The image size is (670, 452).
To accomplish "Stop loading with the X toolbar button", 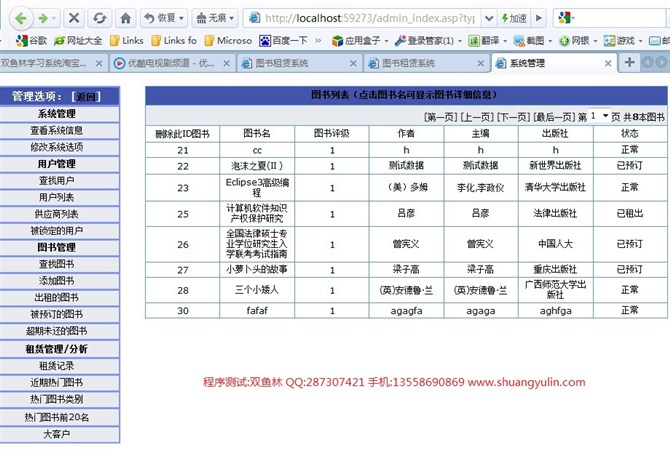I will [74, 18].
